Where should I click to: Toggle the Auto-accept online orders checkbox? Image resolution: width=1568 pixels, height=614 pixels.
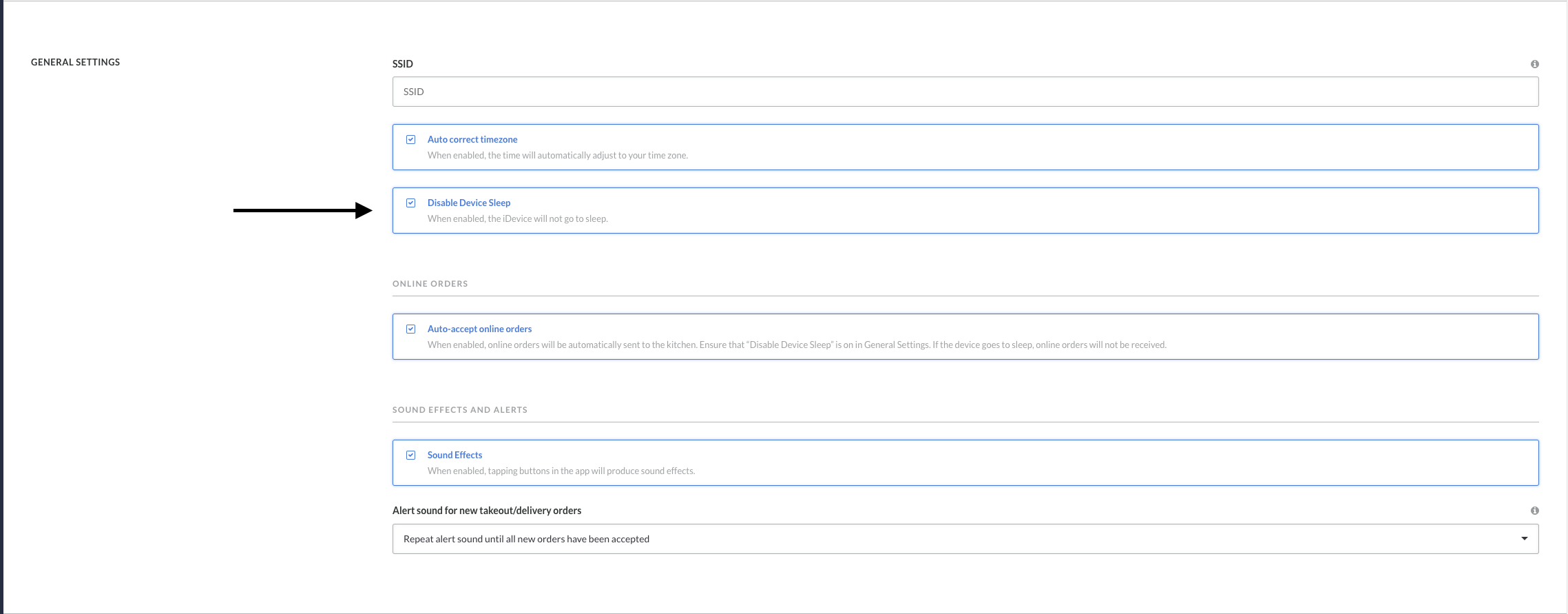[x=411, y=329]
